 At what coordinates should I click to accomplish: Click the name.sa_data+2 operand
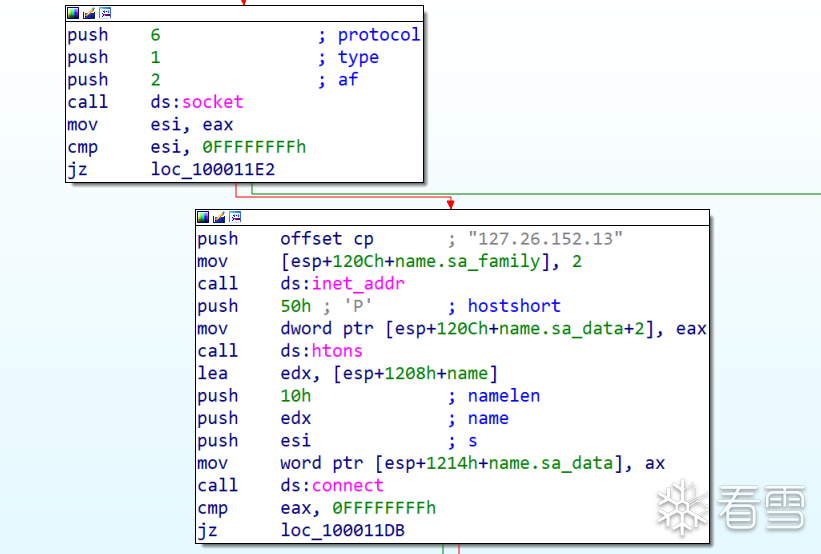[571, 328]
